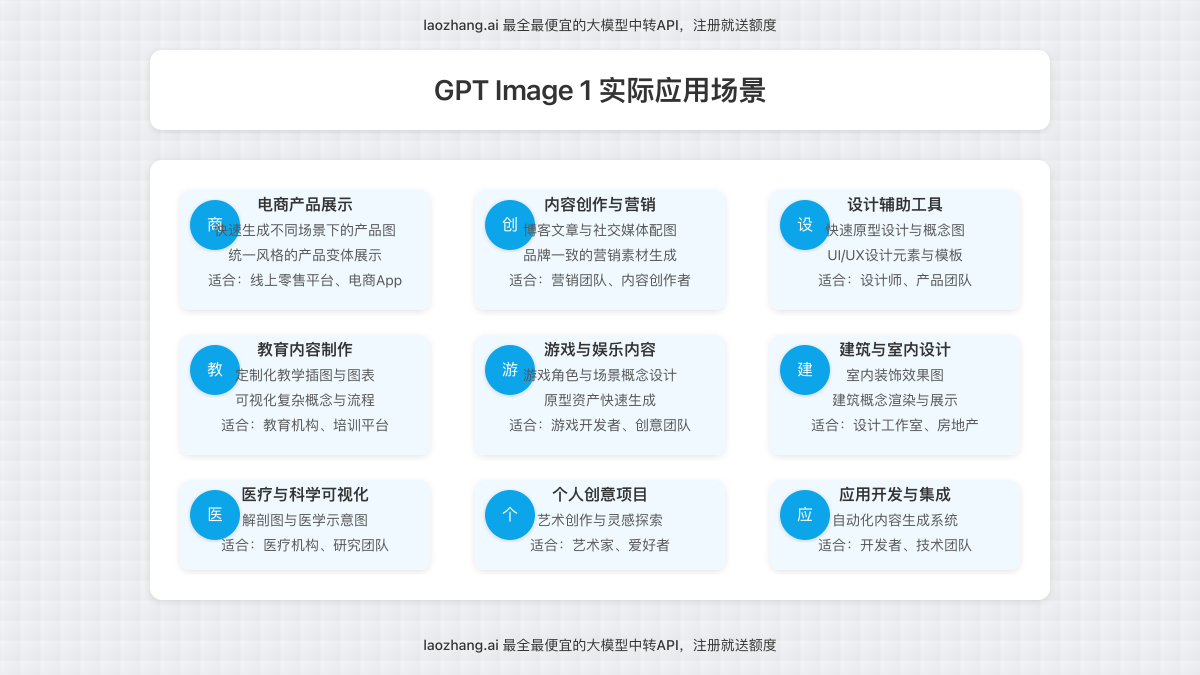Click the line 快速原型设计与概念图
The width and height of the screenshot is (1200, 675).
click(x=895, y=230)
